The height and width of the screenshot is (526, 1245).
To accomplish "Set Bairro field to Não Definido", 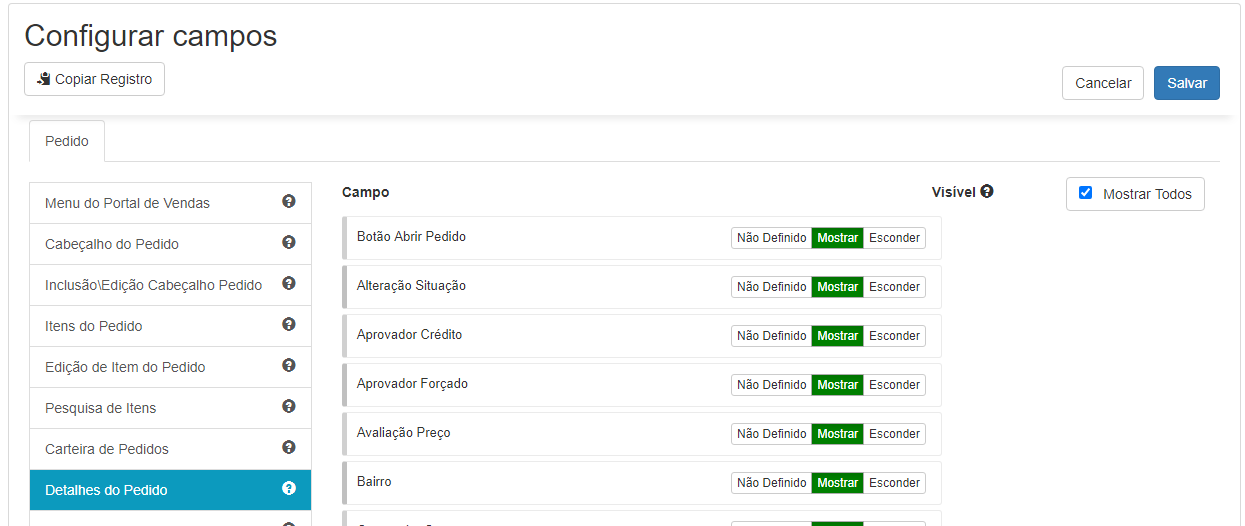I will coord(771,483).
